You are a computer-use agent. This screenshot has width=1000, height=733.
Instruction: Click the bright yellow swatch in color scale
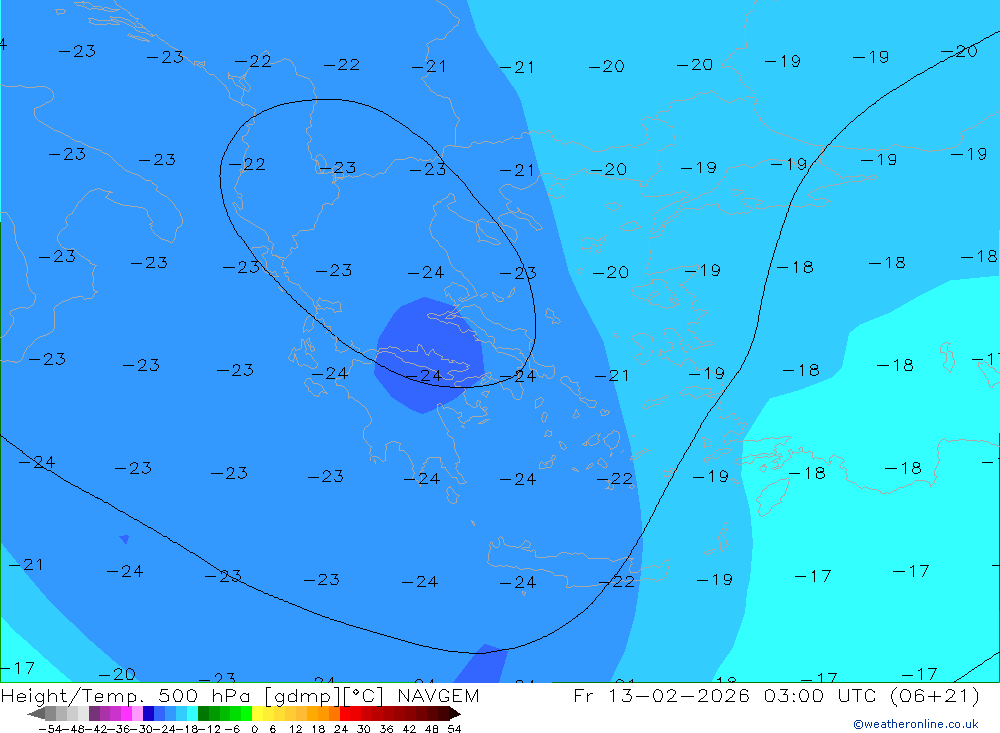tap(258, 713)
